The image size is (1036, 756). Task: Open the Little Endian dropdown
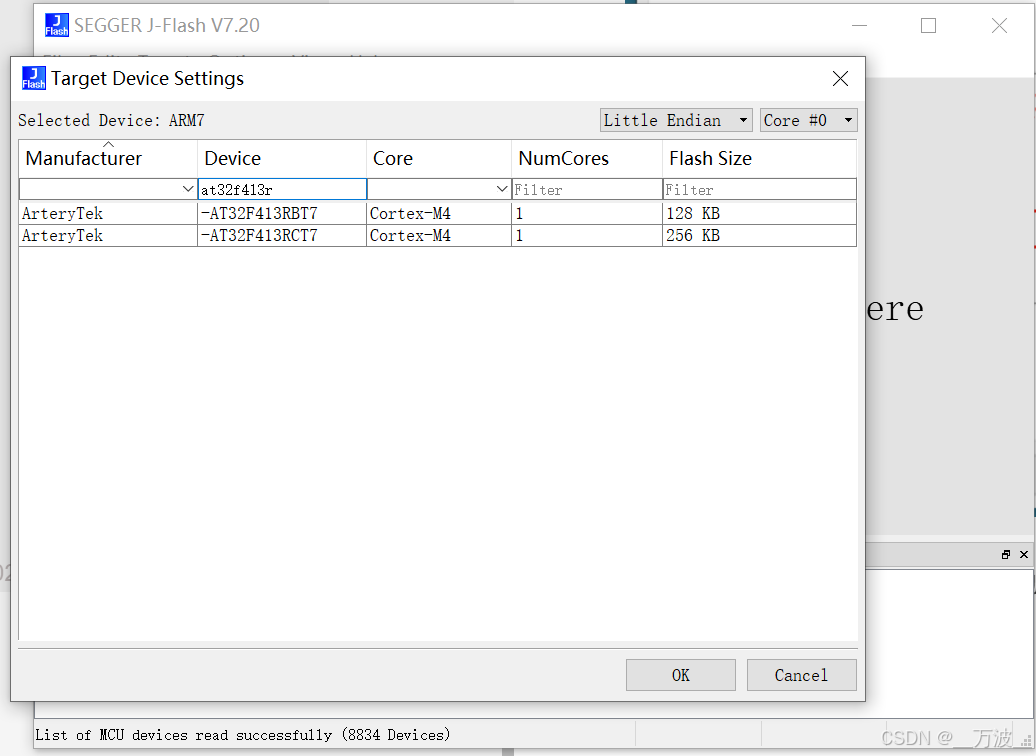coord(676,120)
